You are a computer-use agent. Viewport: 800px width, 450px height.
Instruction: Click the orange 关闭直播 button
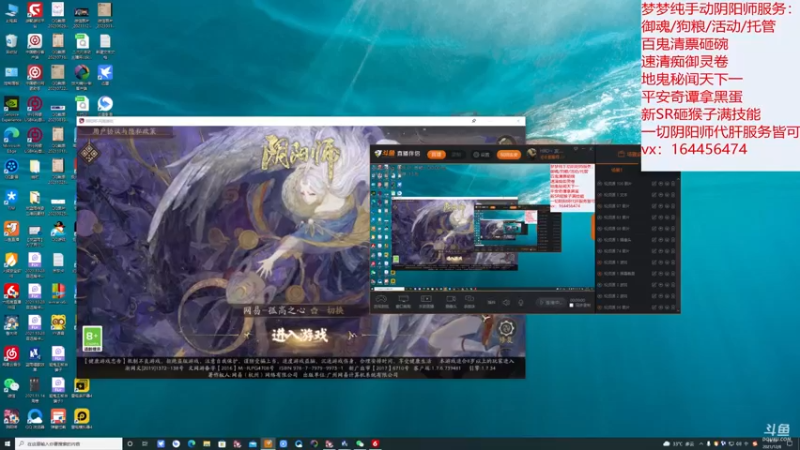(x=509, y=155)
